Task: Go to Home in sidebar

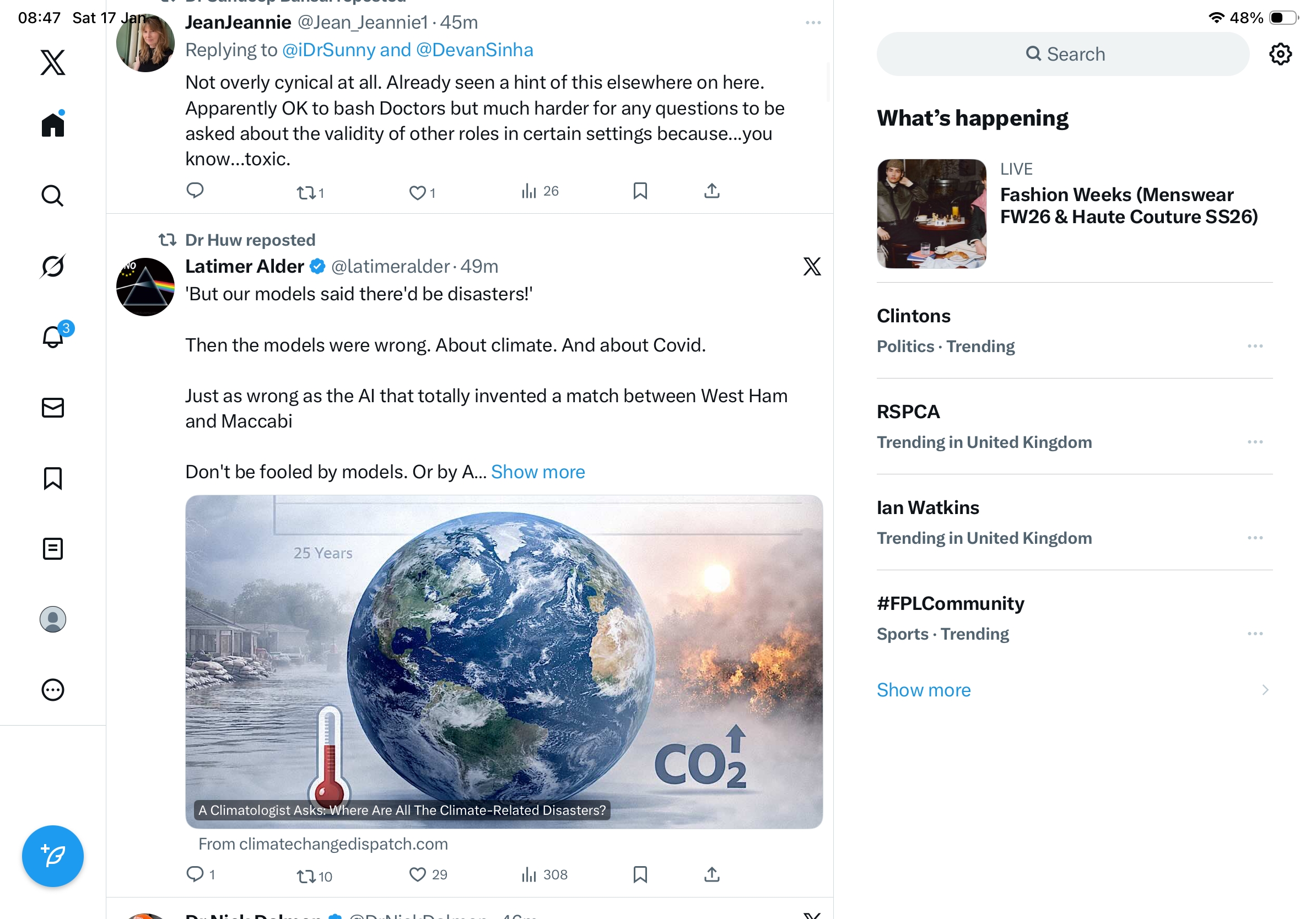Action: (x=53, y=125)
